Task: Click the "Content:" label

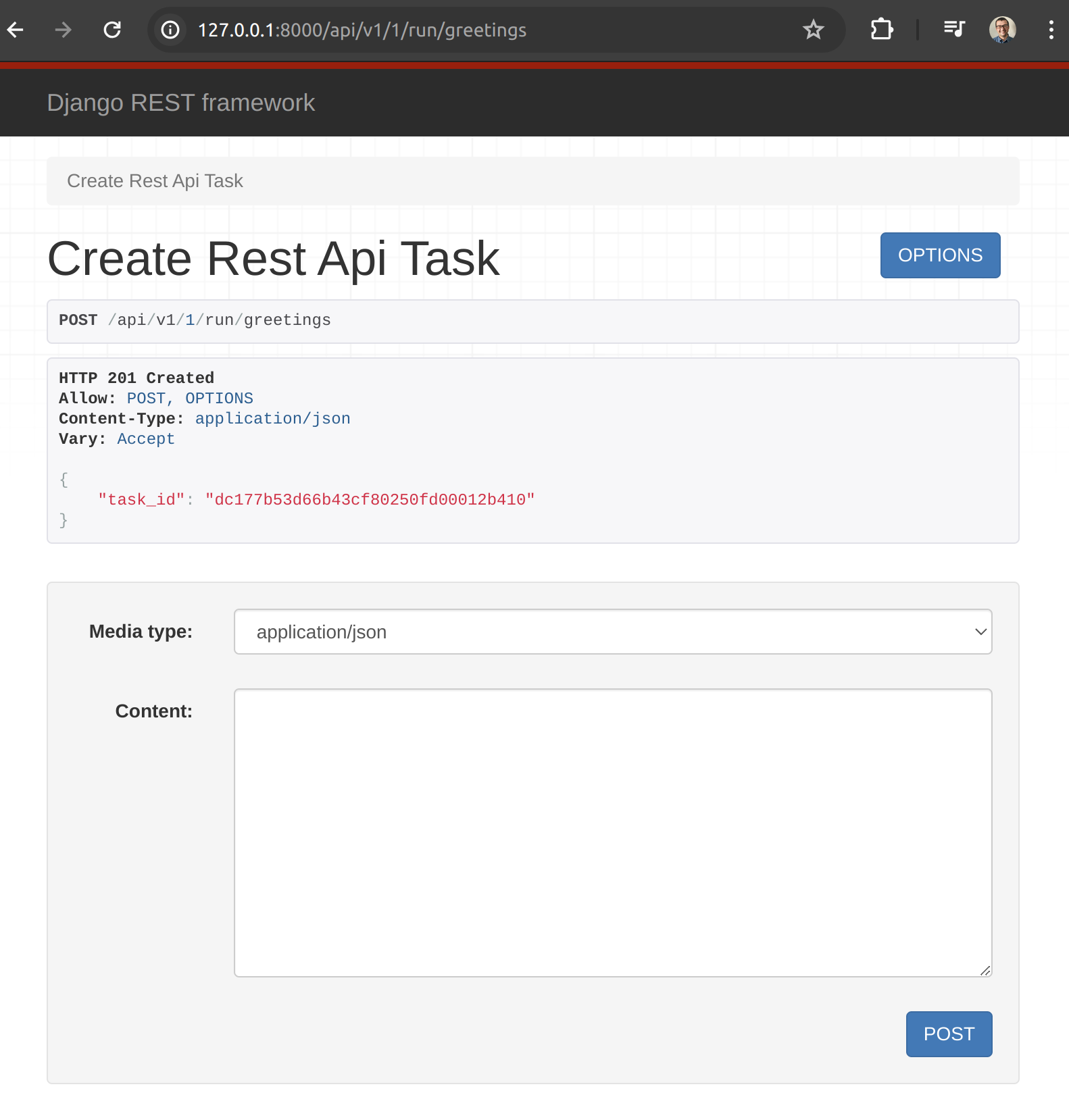Action: (x=153, y=711)
